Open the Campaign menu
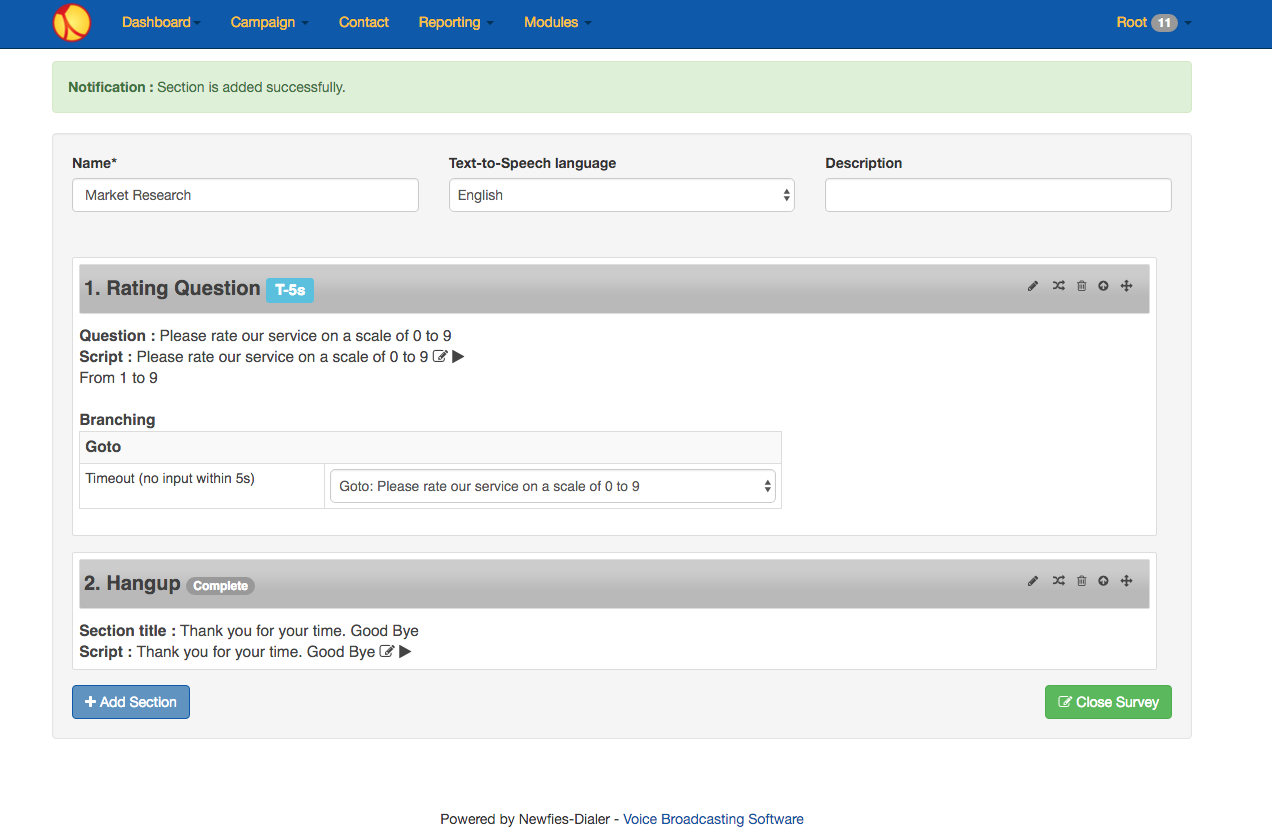The height and width of the screenshot is (837, 1272). click(269, 22)
